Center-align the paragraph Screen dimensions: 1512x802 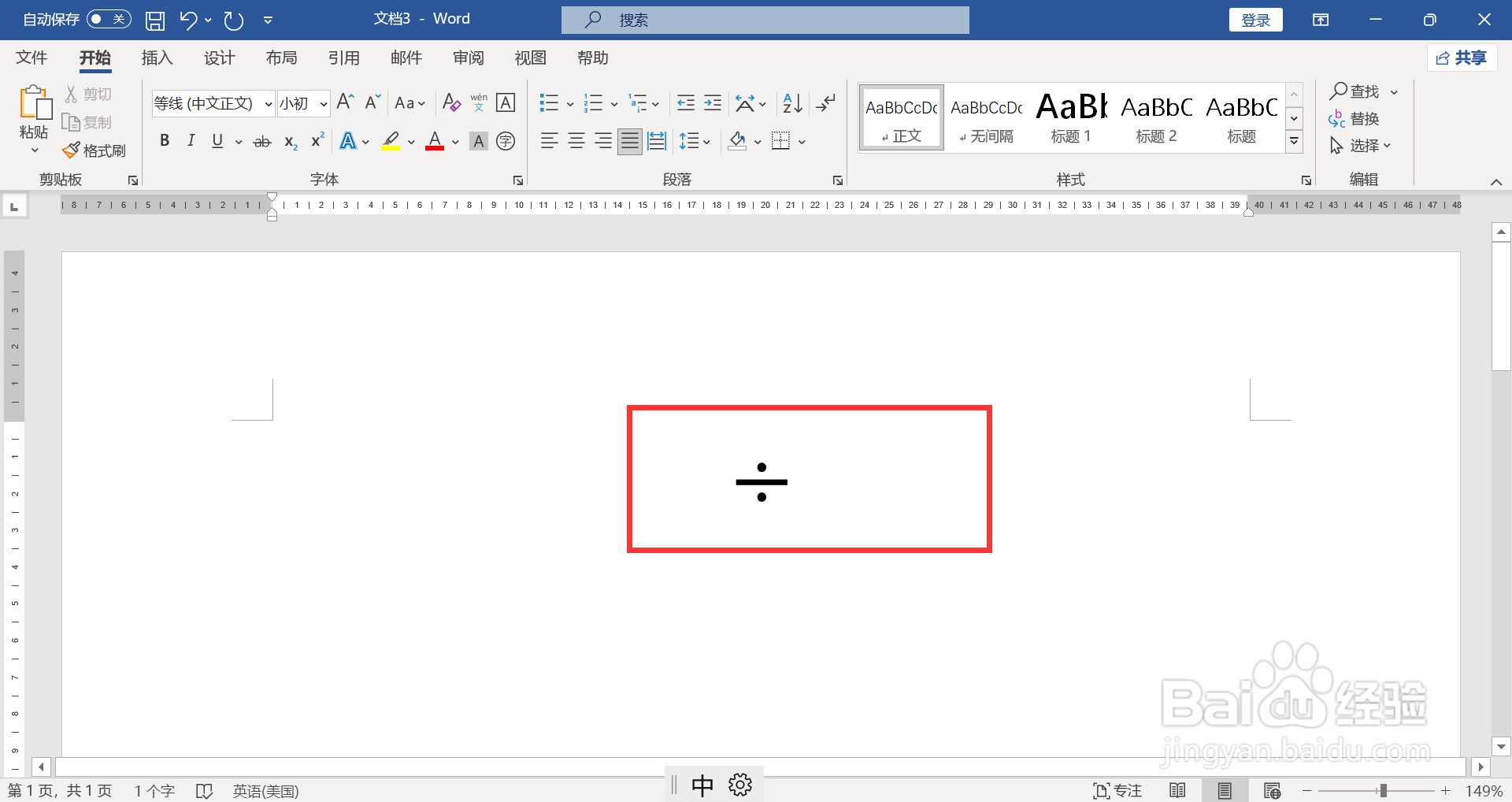click(x=576, y=141)
